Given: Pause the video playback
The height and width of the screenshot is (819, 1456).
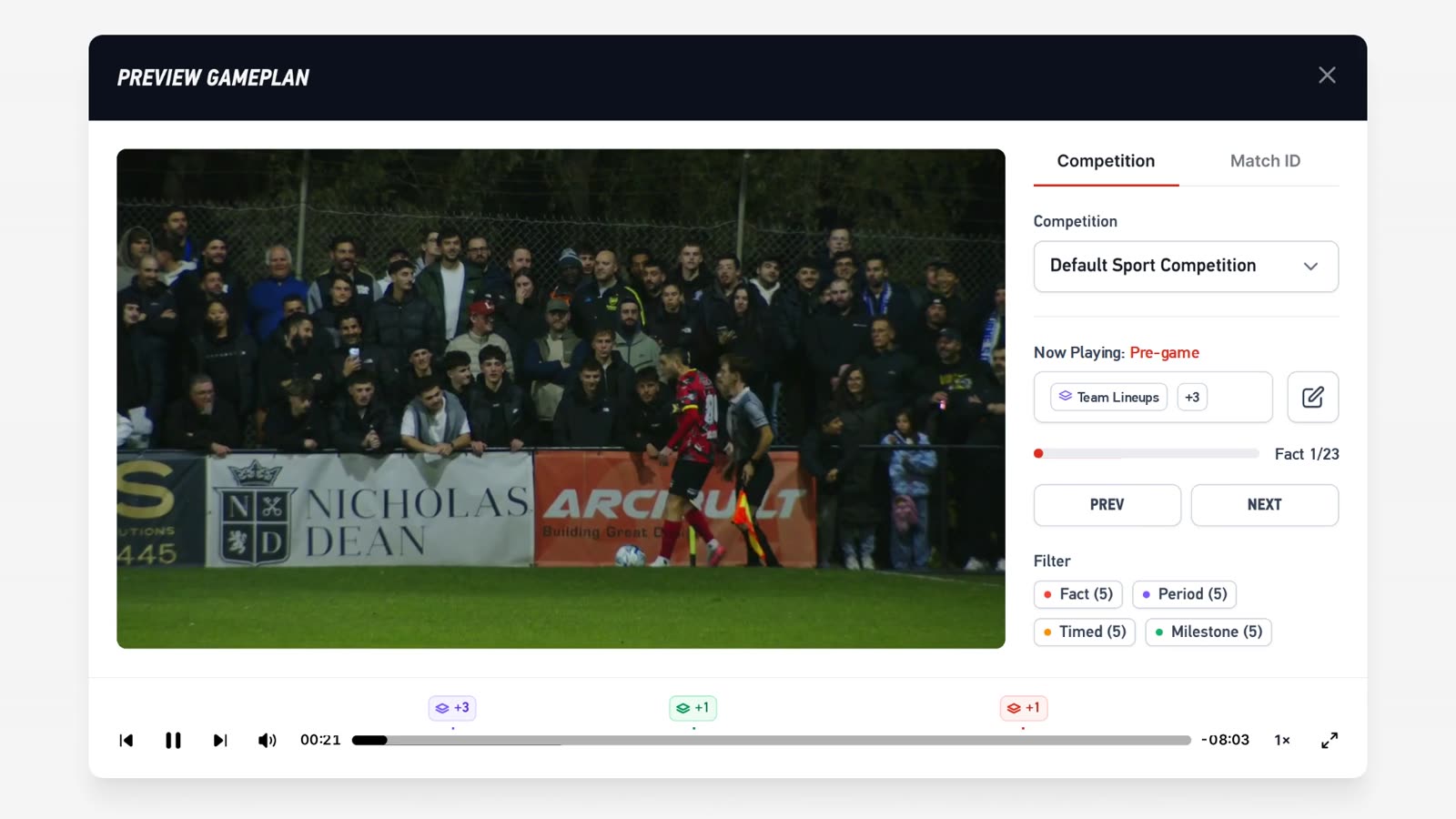Looking at the screenshot, I should 173,741.
